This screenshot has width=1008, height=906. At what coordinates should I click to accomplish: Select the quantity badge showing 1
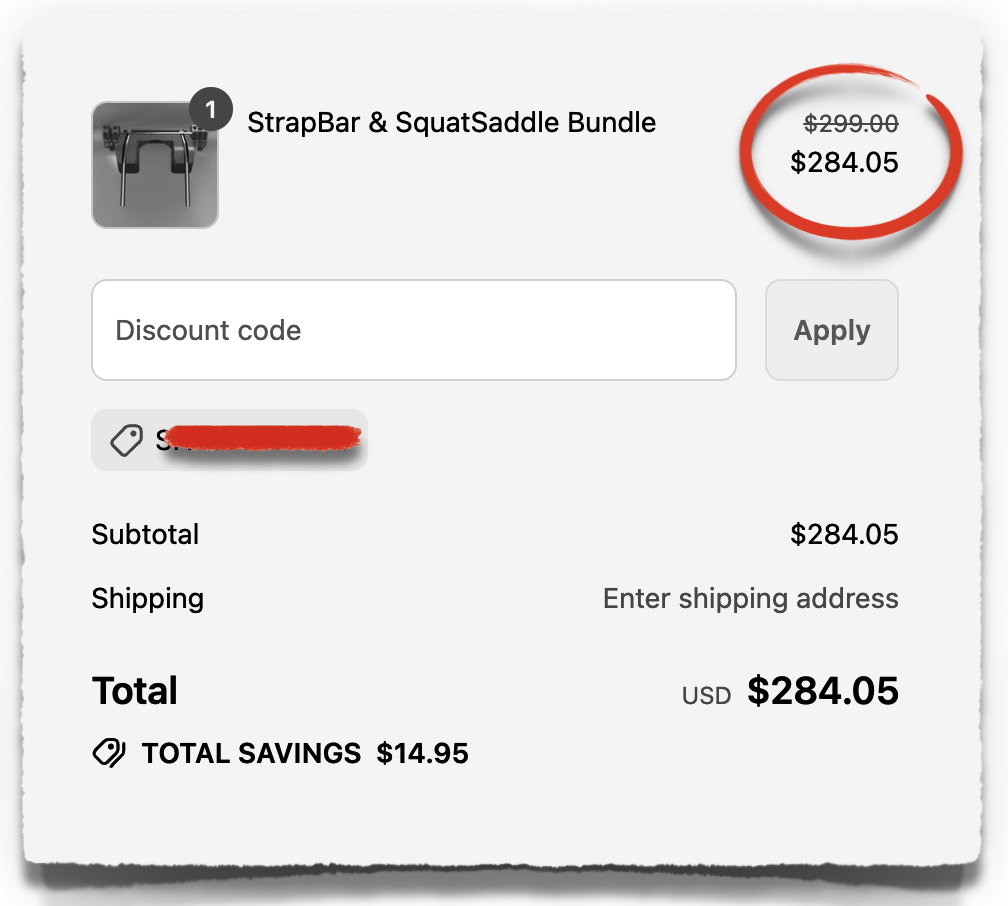(210, 109)
